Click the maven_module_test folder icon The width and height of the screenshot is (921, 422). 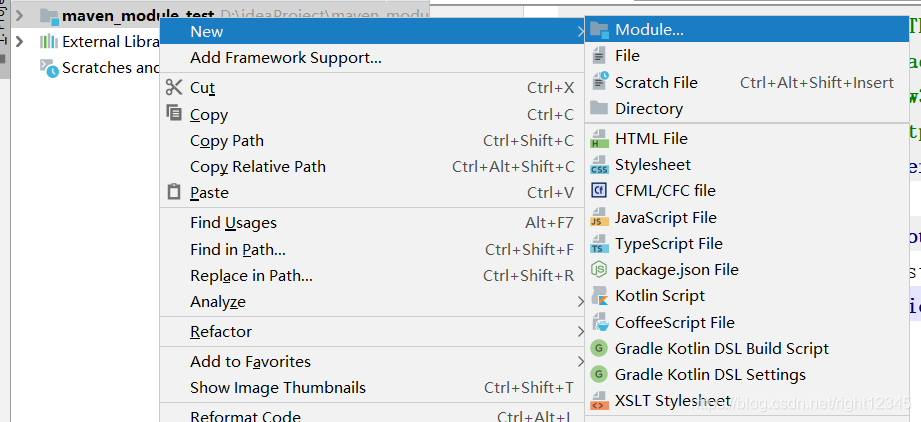click(x=49, y=15)
